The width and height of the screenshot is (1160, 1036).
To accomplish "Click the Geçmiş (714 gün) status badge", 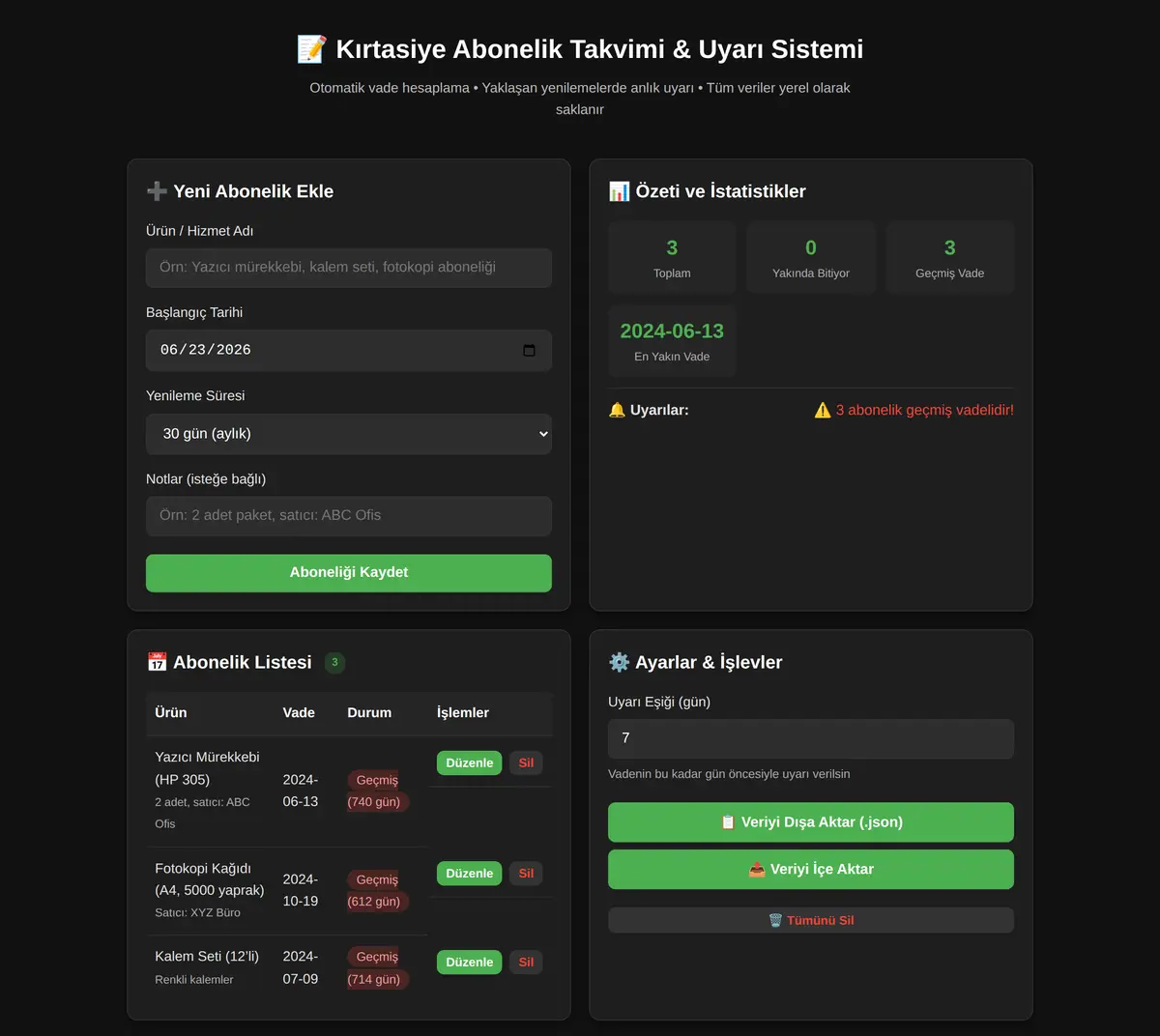I will tap(378, 967).
